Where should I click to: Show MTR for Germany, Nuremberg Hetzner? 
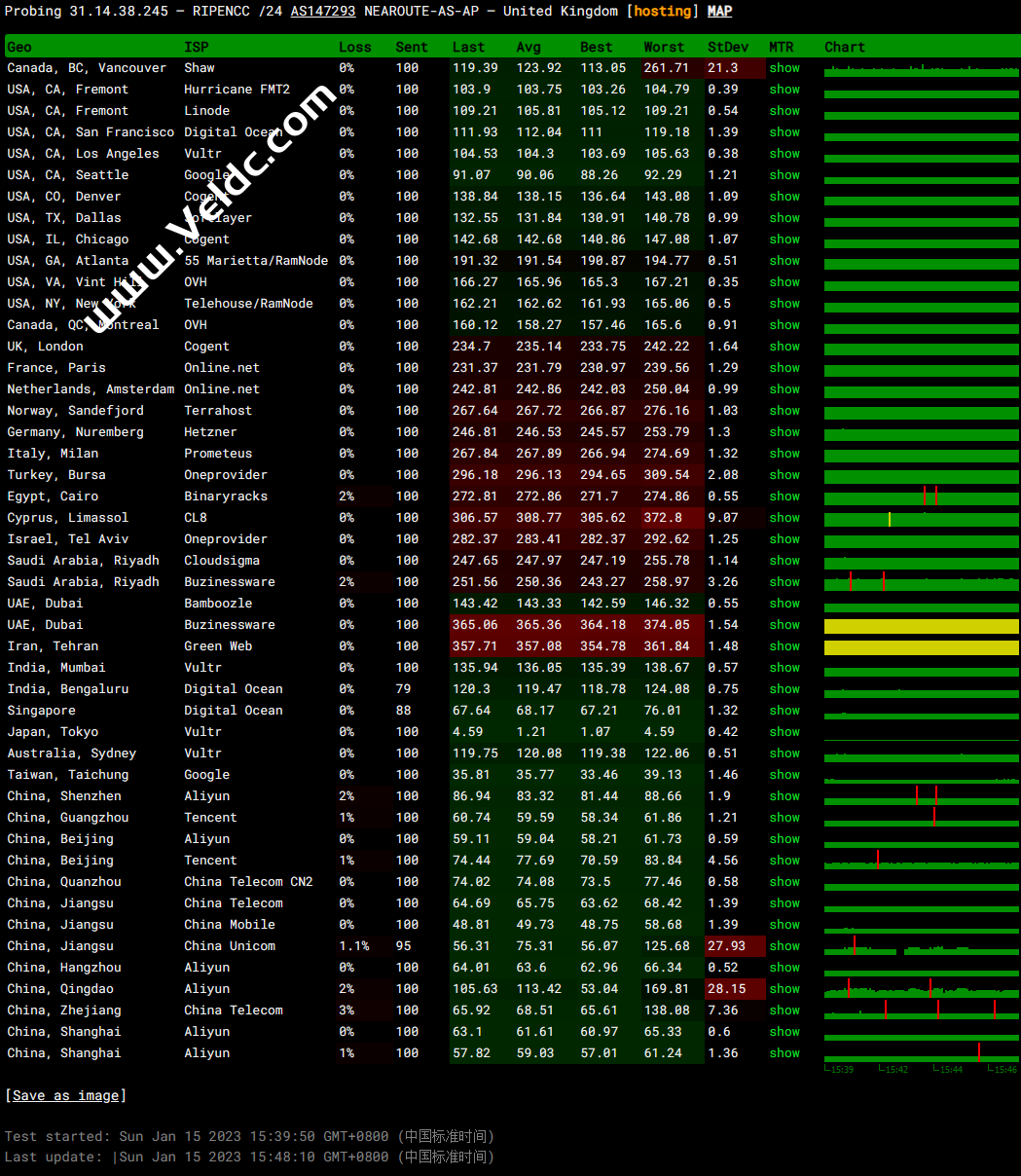pos(784,432)
